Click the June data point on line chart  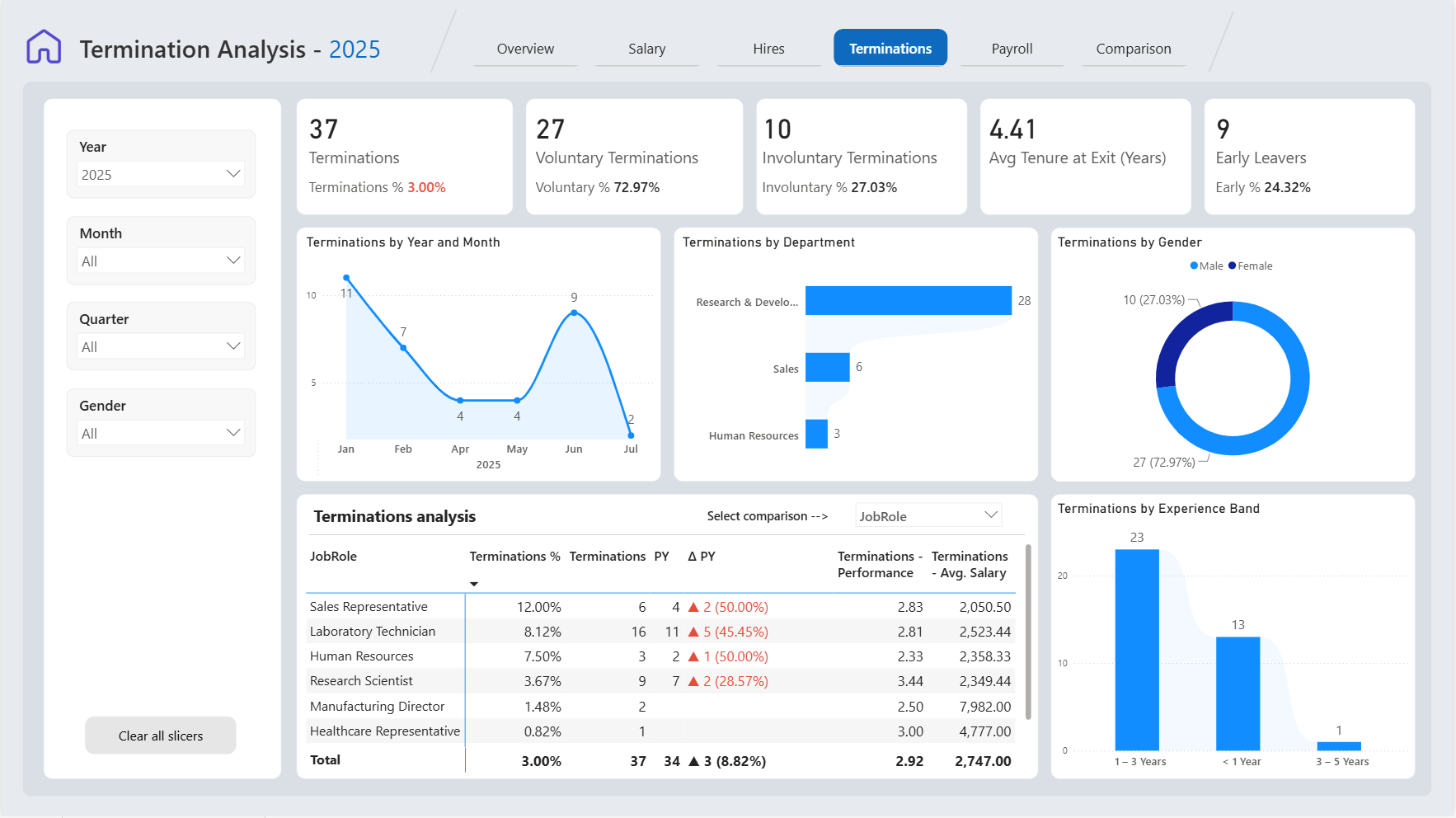click(574, 313)
